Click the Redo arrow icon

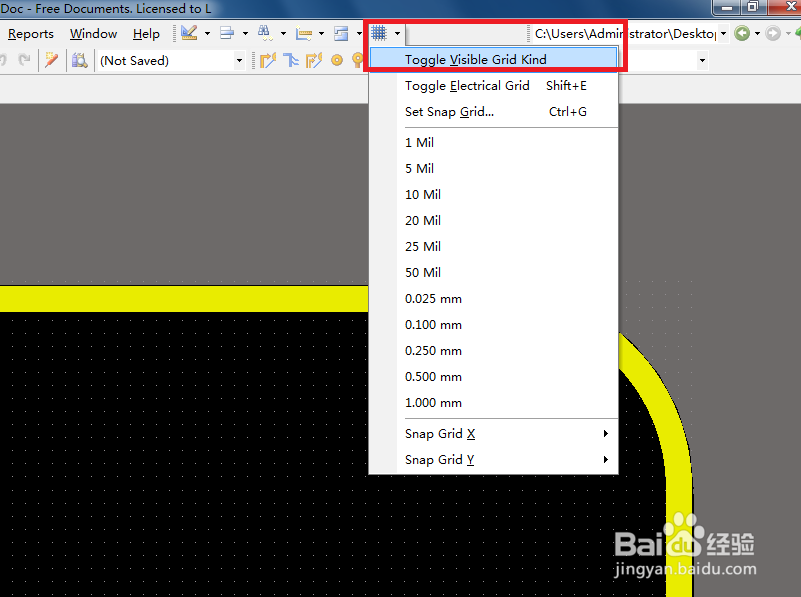point(23,60)
